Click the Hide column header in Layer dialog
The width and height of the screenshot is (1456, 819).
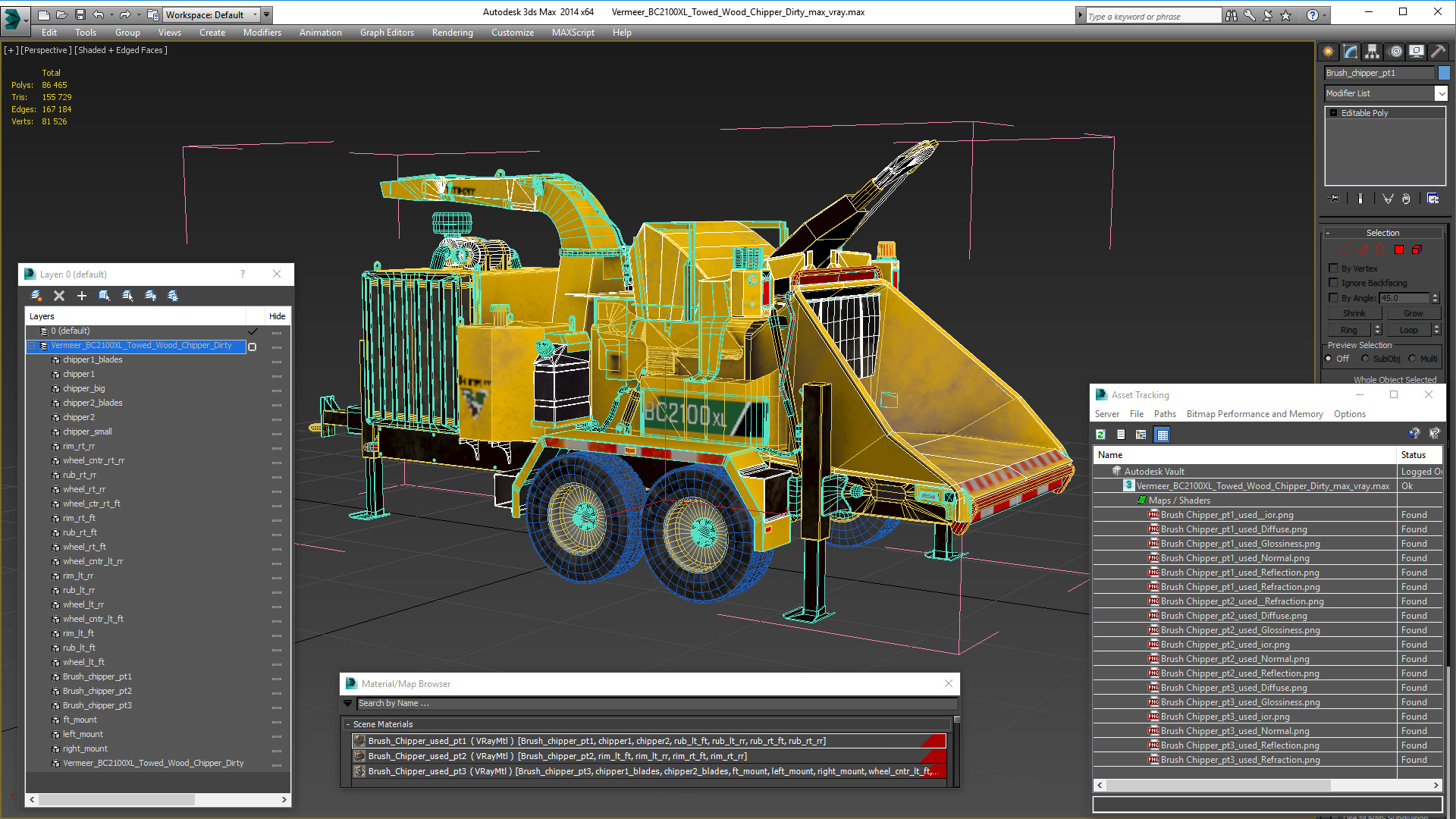pos(277,317)
